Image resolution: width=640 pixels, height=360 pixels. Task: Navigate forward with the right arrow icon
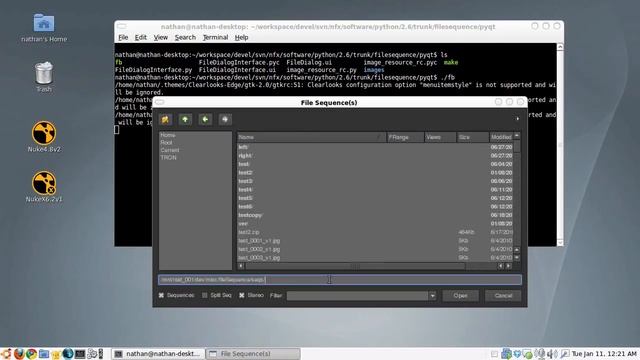tap(225, 119)
